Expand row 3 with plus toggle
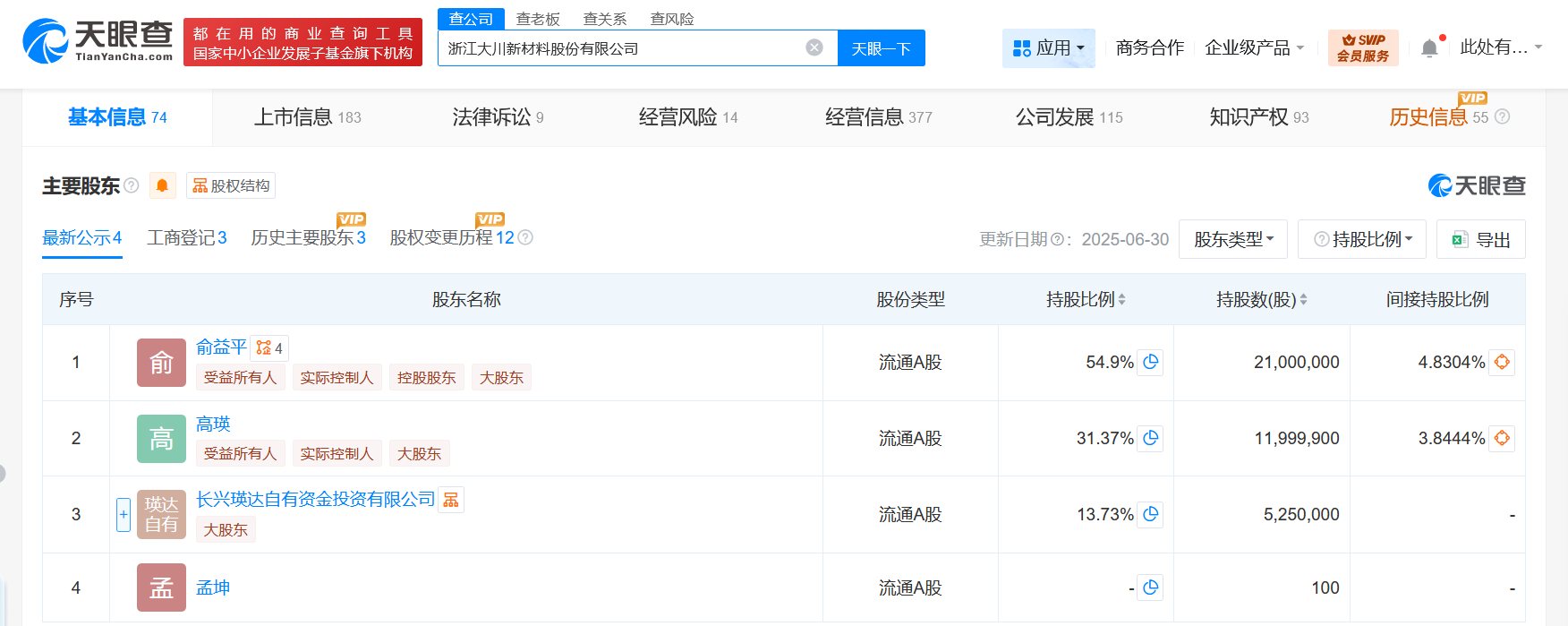 (124, 515)
